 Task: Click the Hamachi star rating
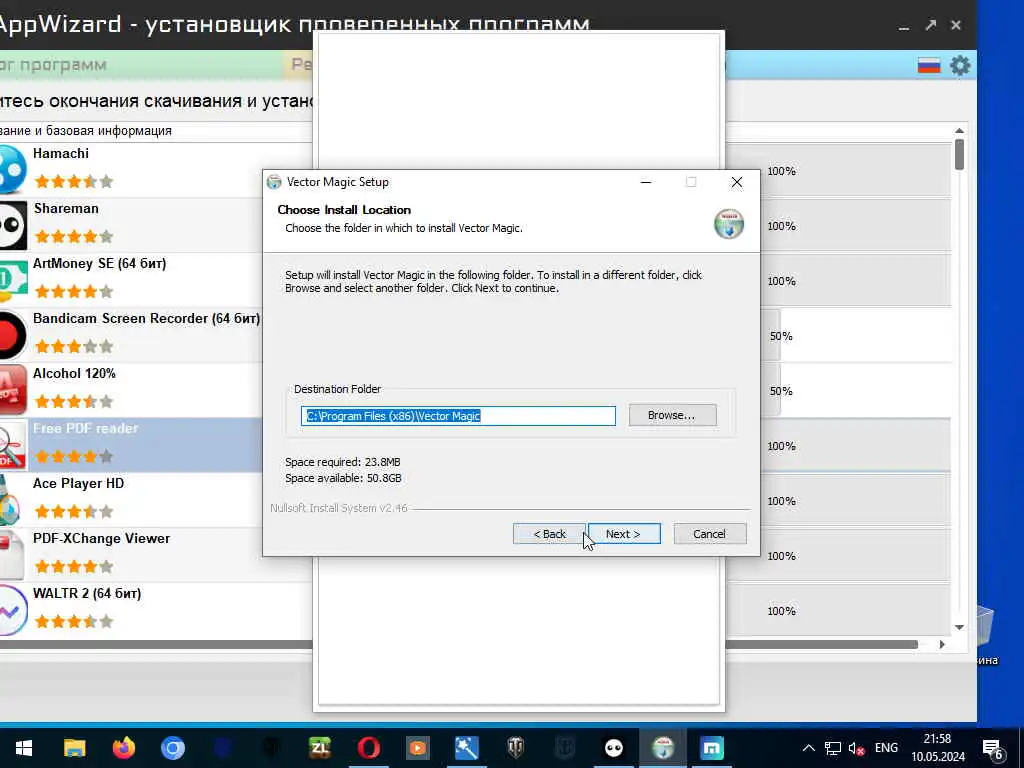74,182
